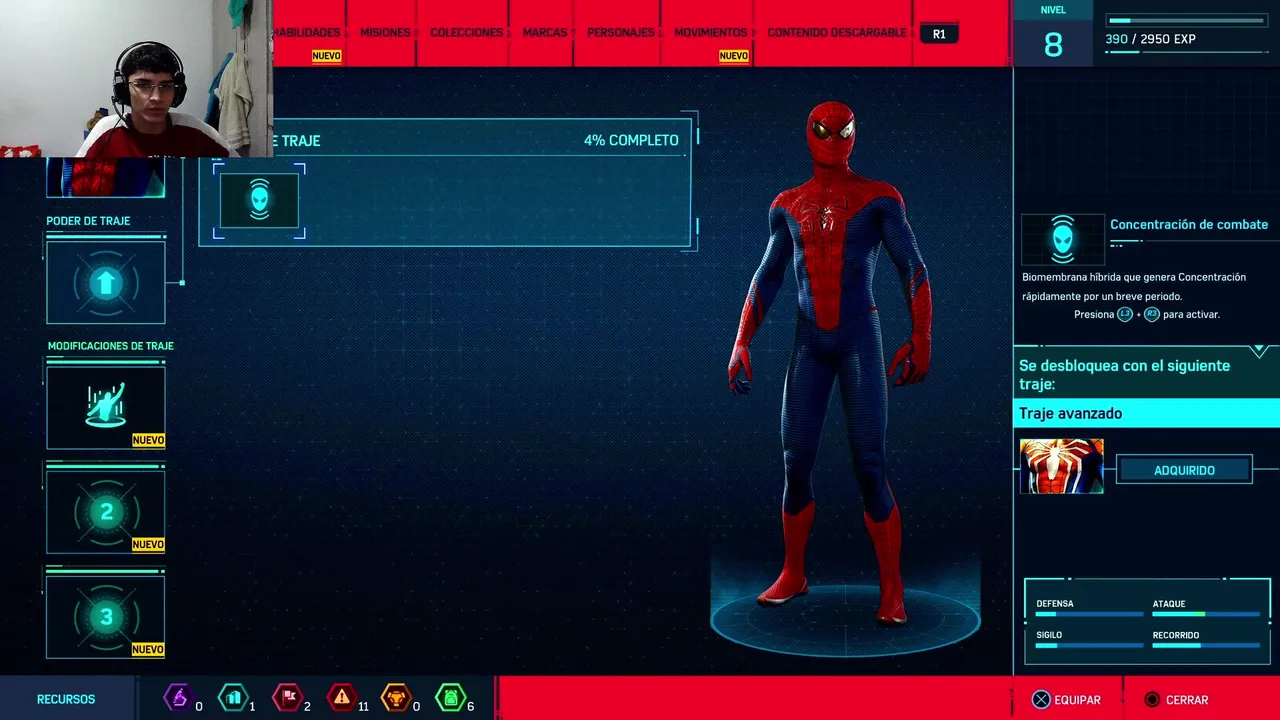Viewport: 1280px width, 720px height.
Task: Click the webcam overlay of the streamer
Action: 136,79
